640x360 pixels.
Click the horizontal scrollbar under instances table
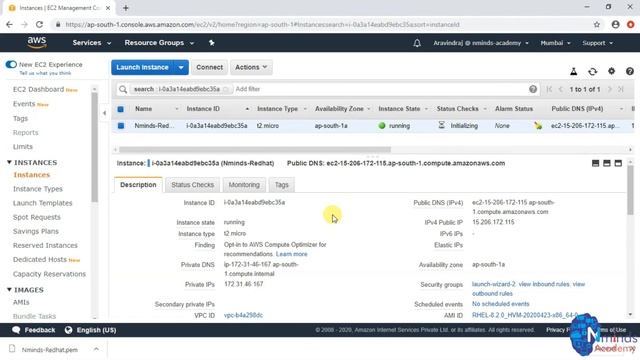[x=255, y=149]
